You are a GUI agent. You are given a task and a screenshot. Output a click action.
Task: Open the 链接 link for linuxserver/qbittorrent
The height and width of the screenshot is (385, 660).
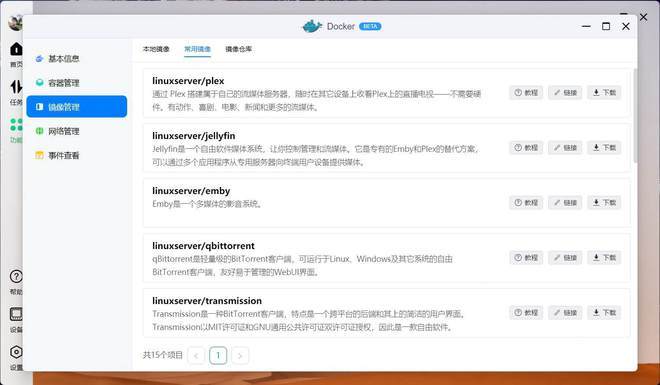click(565, 258)
